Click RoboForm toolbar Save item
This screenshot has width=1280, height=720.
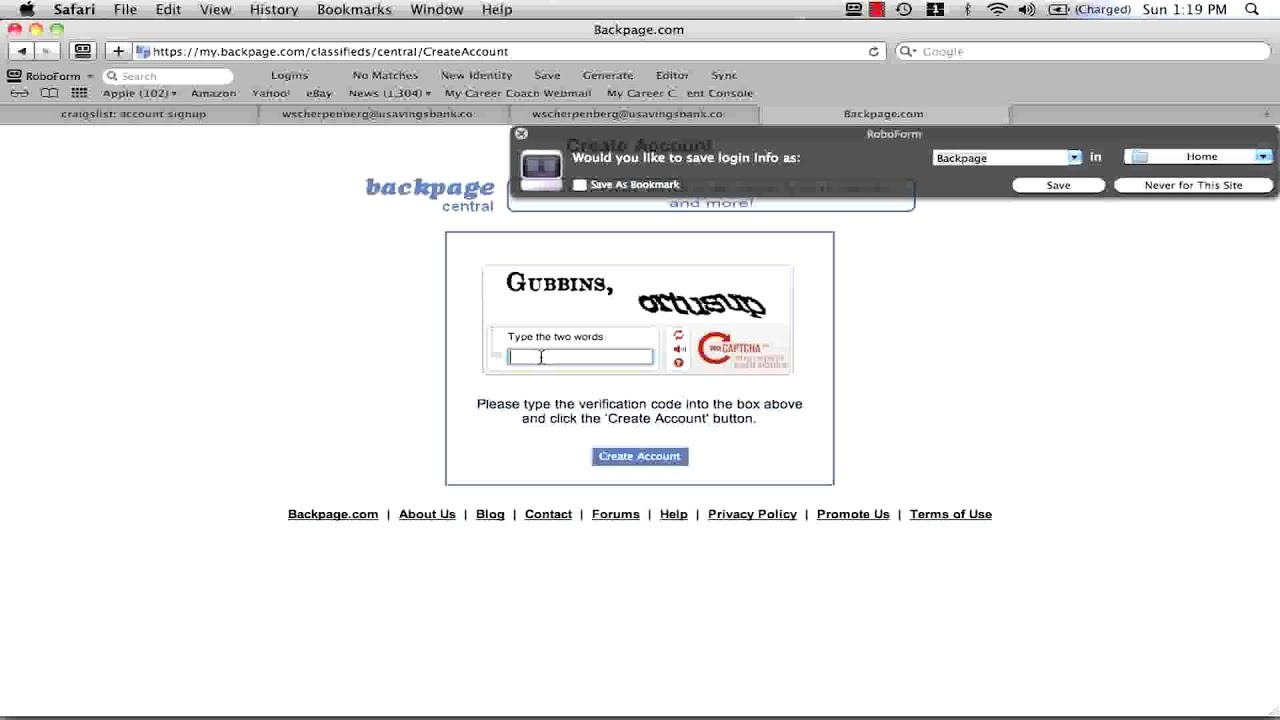point(547,75)
